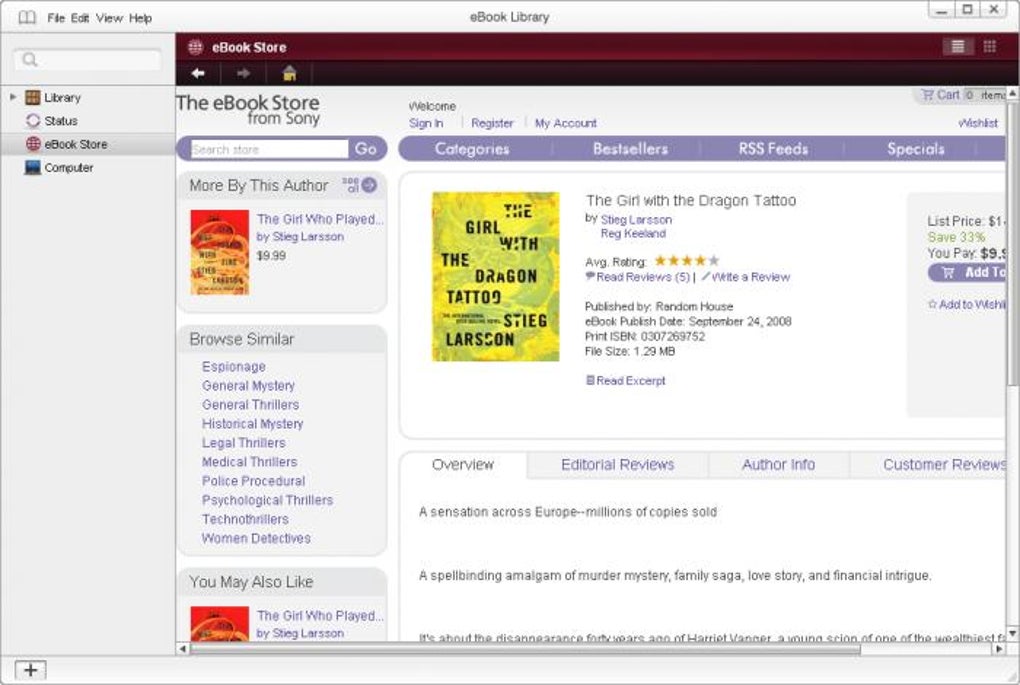Open the Categories menu

tap(472, 149)
